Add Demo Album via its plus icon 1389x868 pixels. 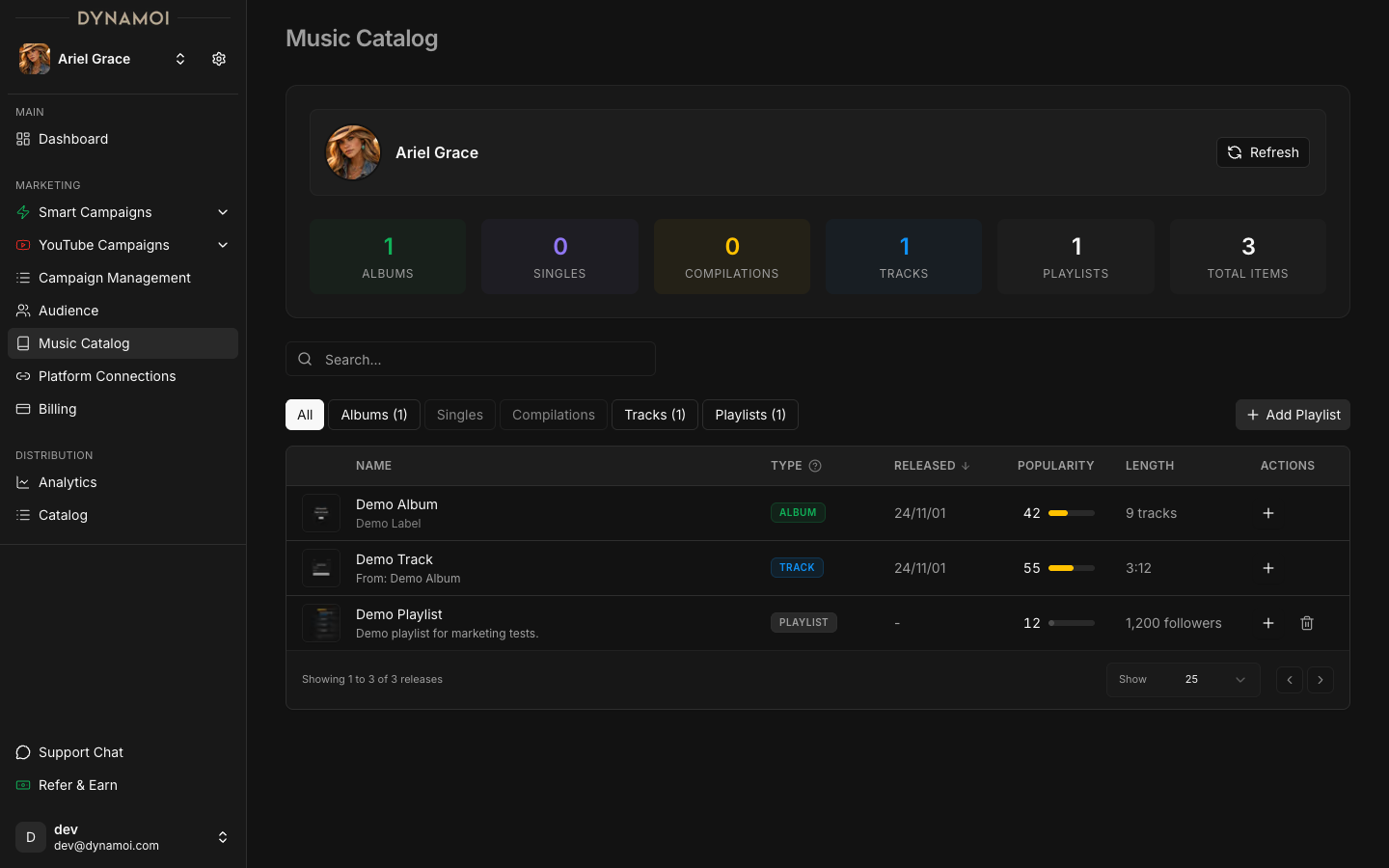coord(1267,513)
